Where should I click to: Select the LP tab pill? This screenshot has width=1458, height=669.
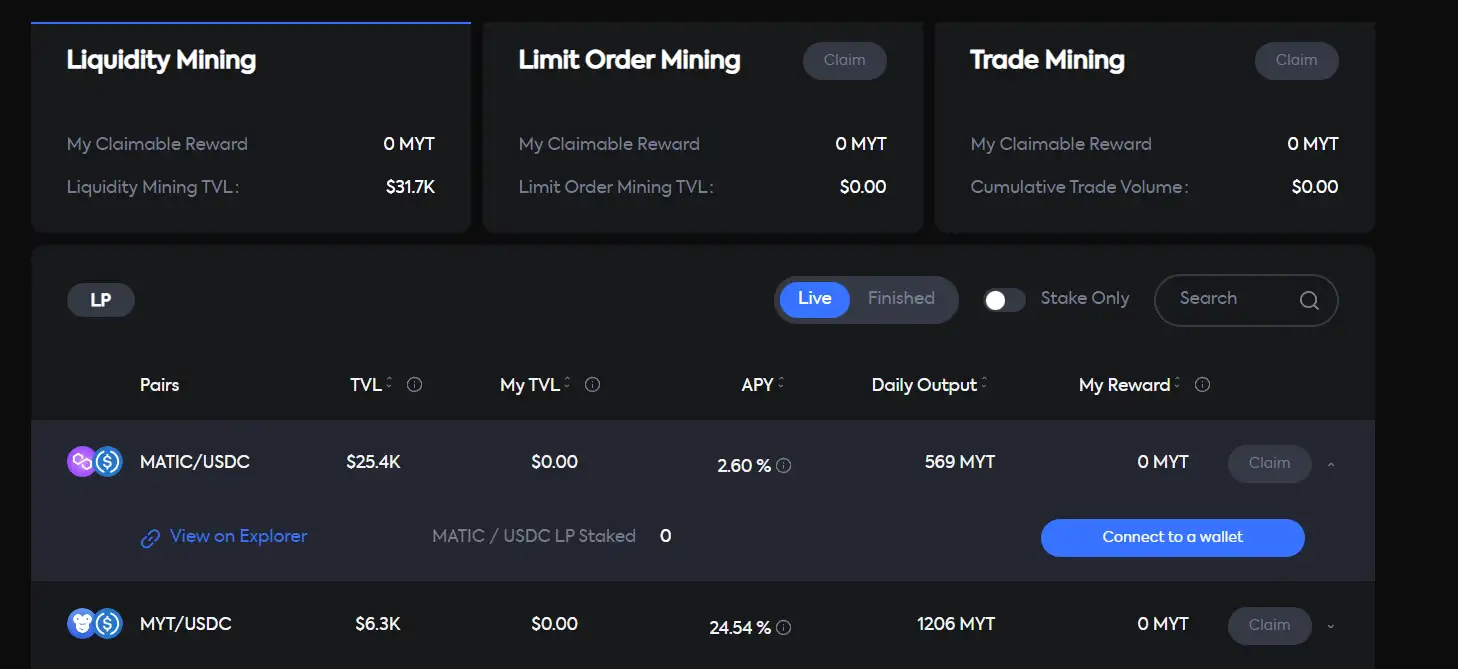tap(101, 300)
